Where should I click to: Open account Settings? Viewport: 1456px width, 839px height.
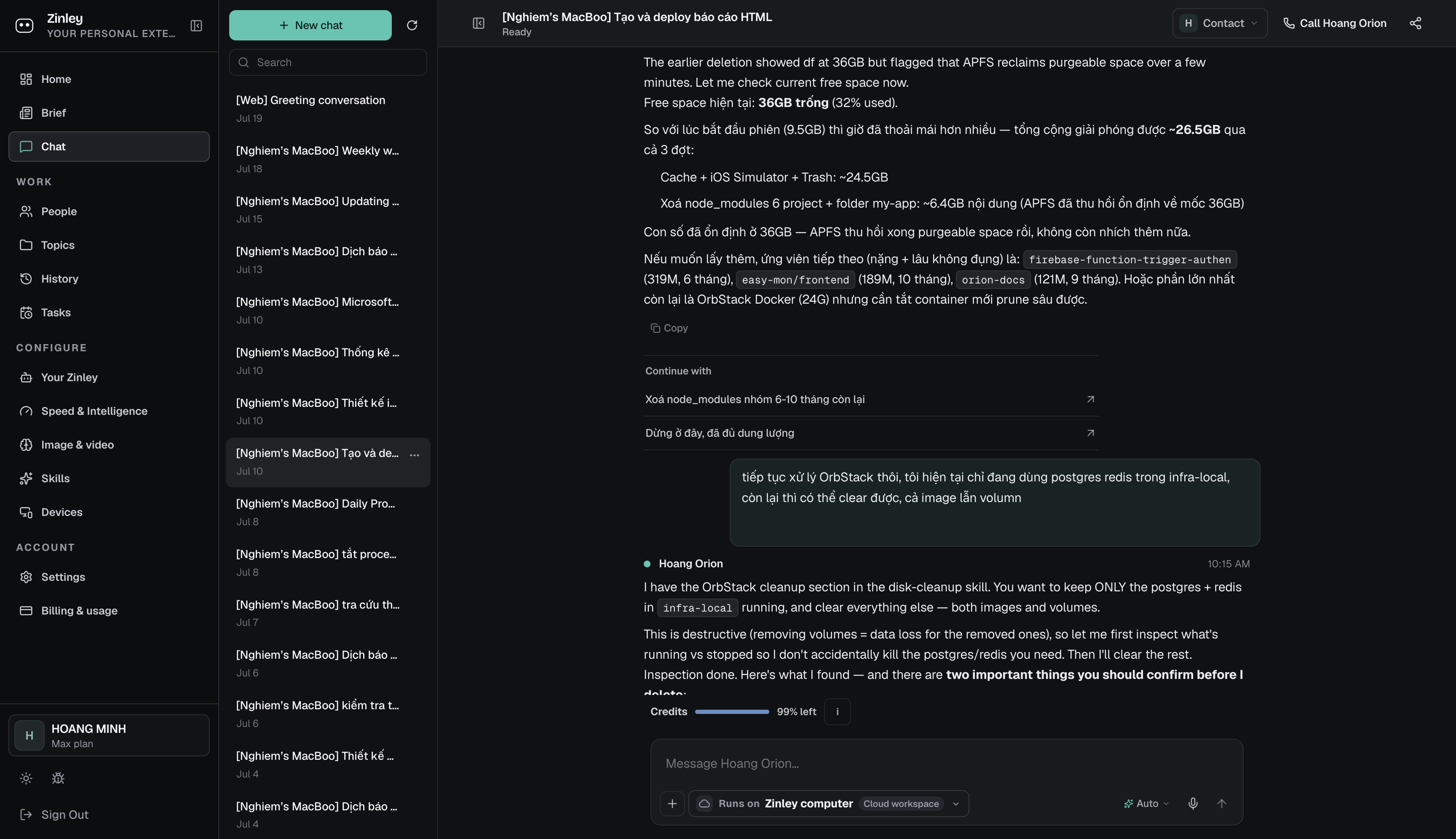click(x=109, y=577)
